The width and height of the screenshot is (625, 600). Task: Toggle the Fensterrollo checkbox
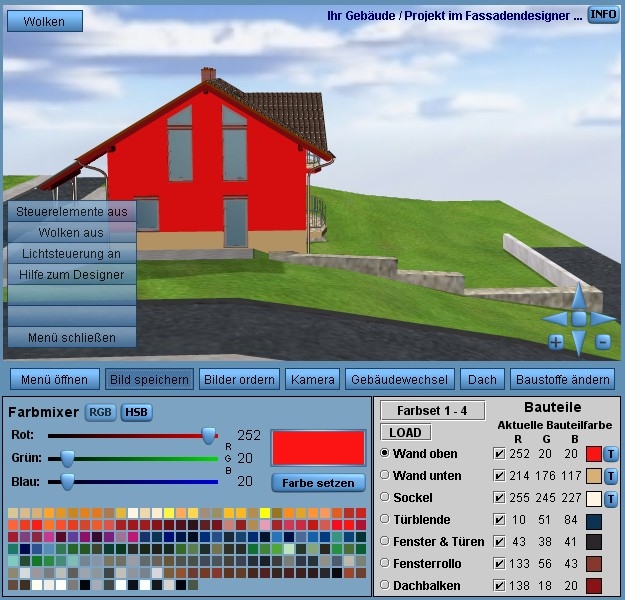coord(499,564)
